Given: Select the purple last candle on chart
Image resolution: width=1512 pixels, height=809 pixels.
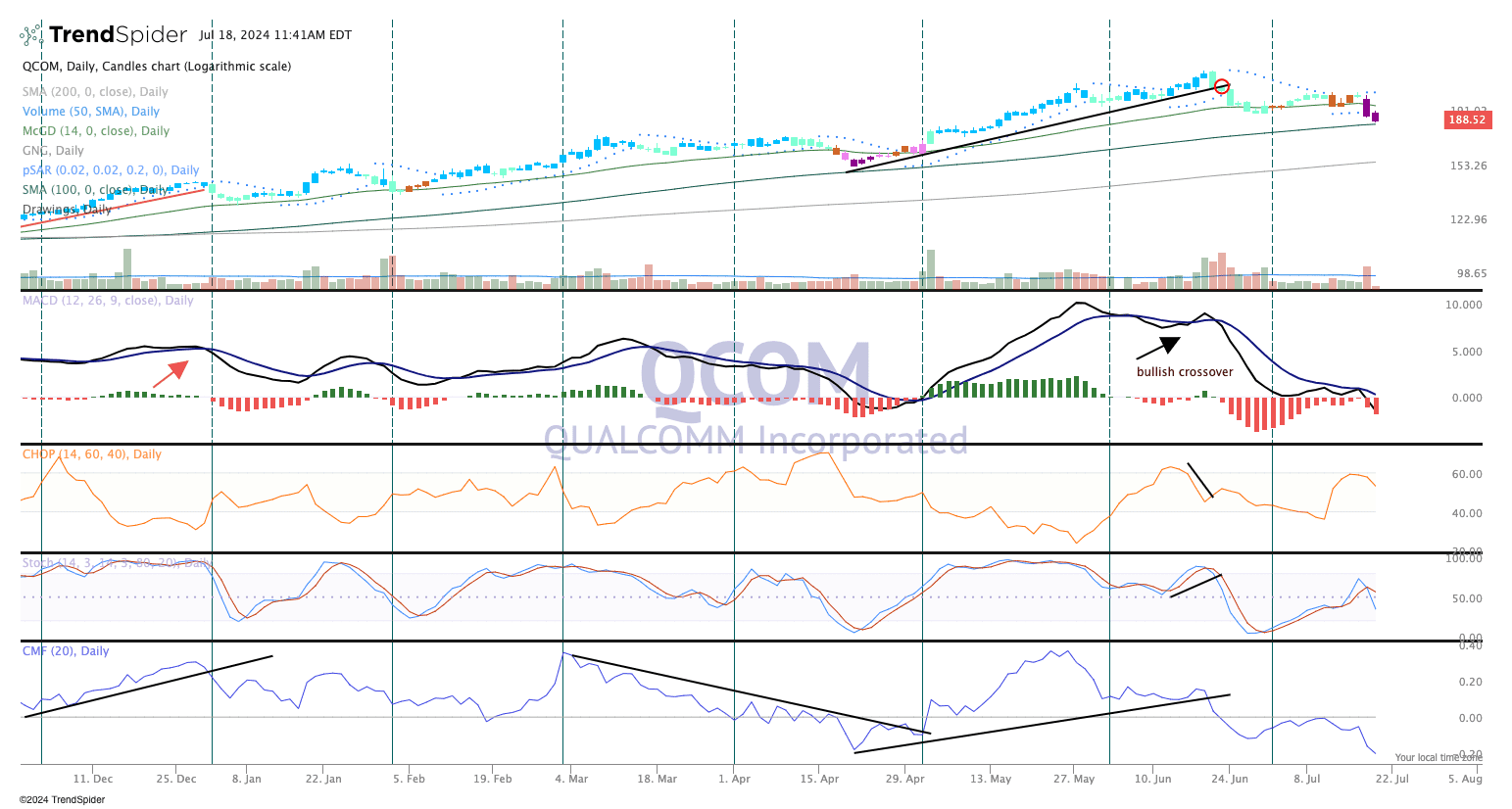Looking at the screenshot, I should [1376, 117].
